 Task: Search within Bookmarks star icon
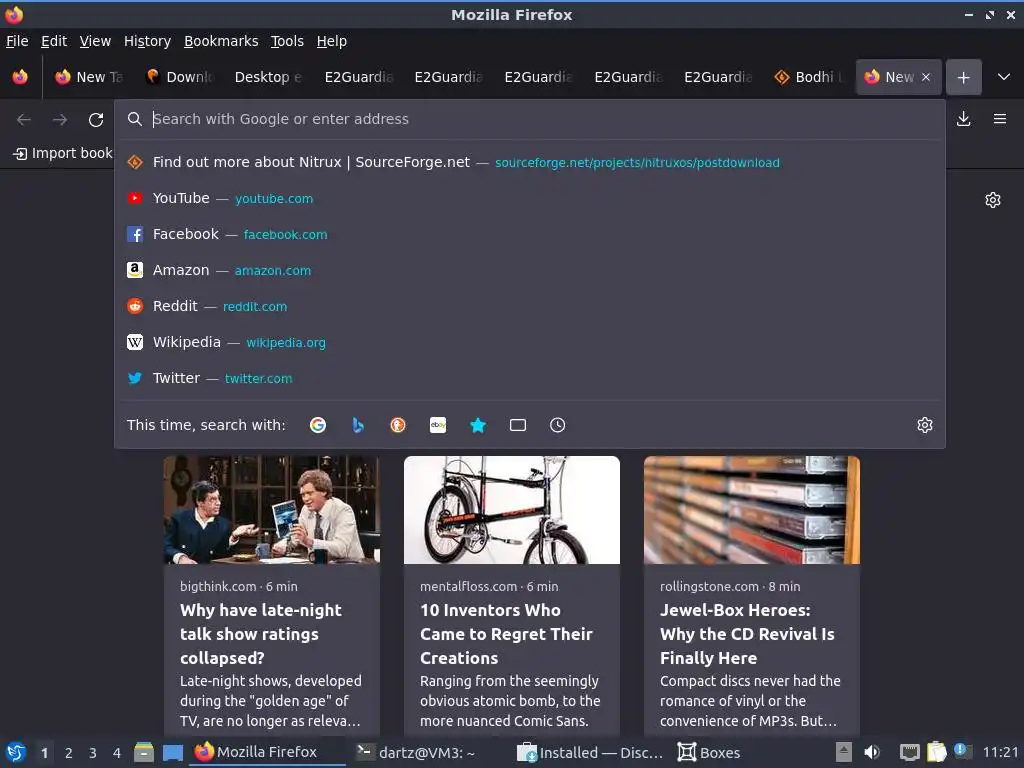478,425
